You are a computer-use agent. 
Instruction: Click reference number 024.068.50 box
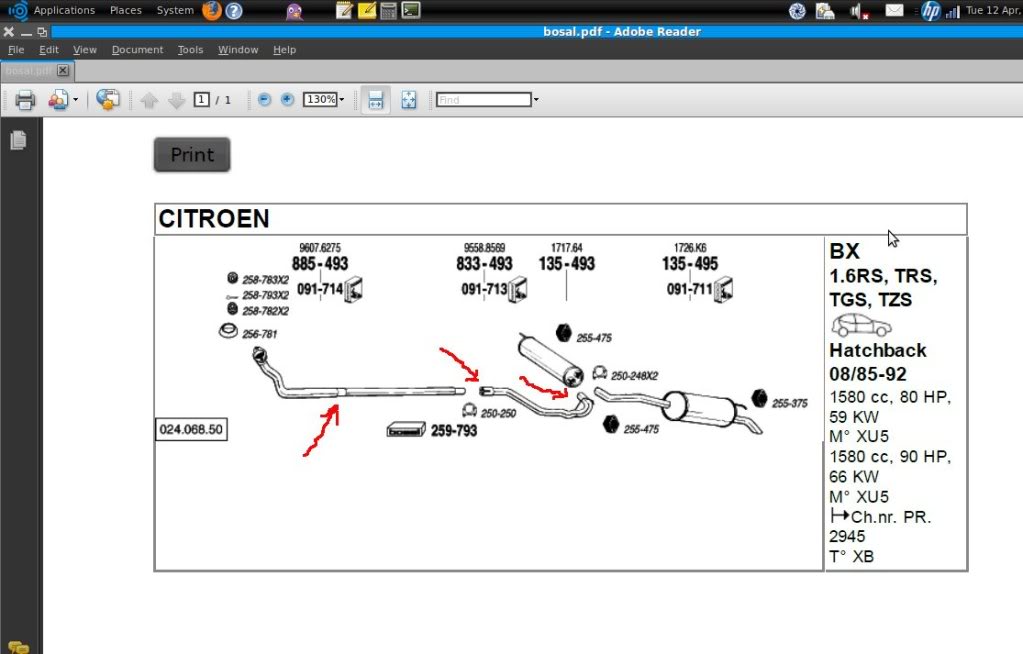191,429
